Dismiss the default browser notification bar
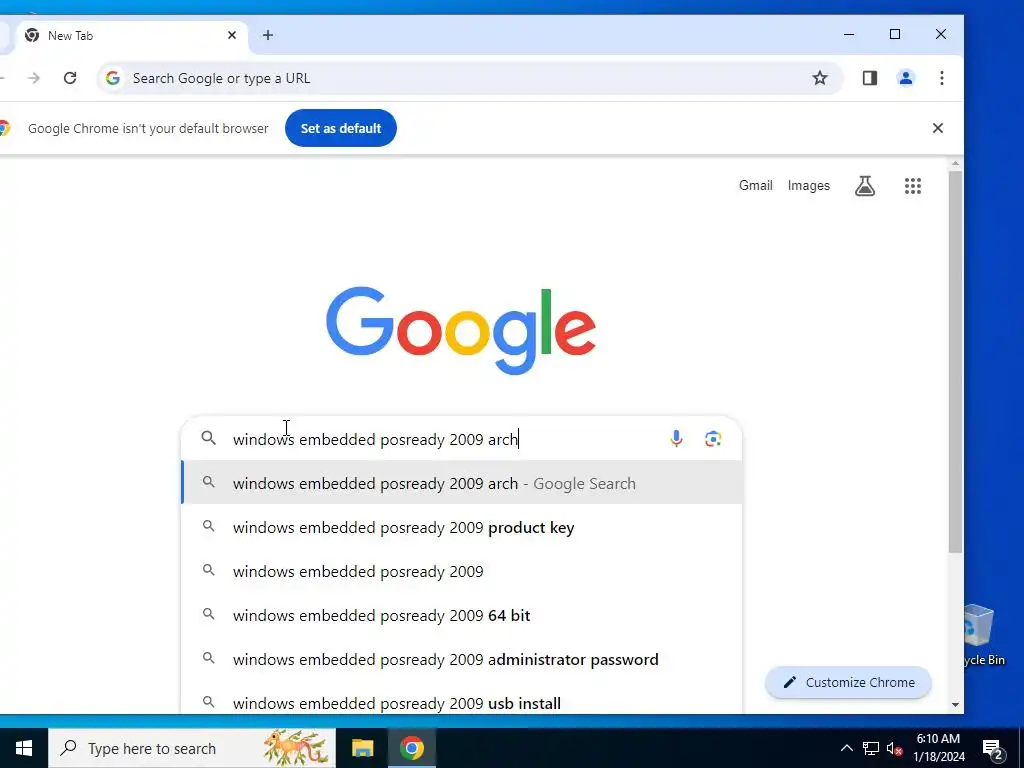 [937, 128]
